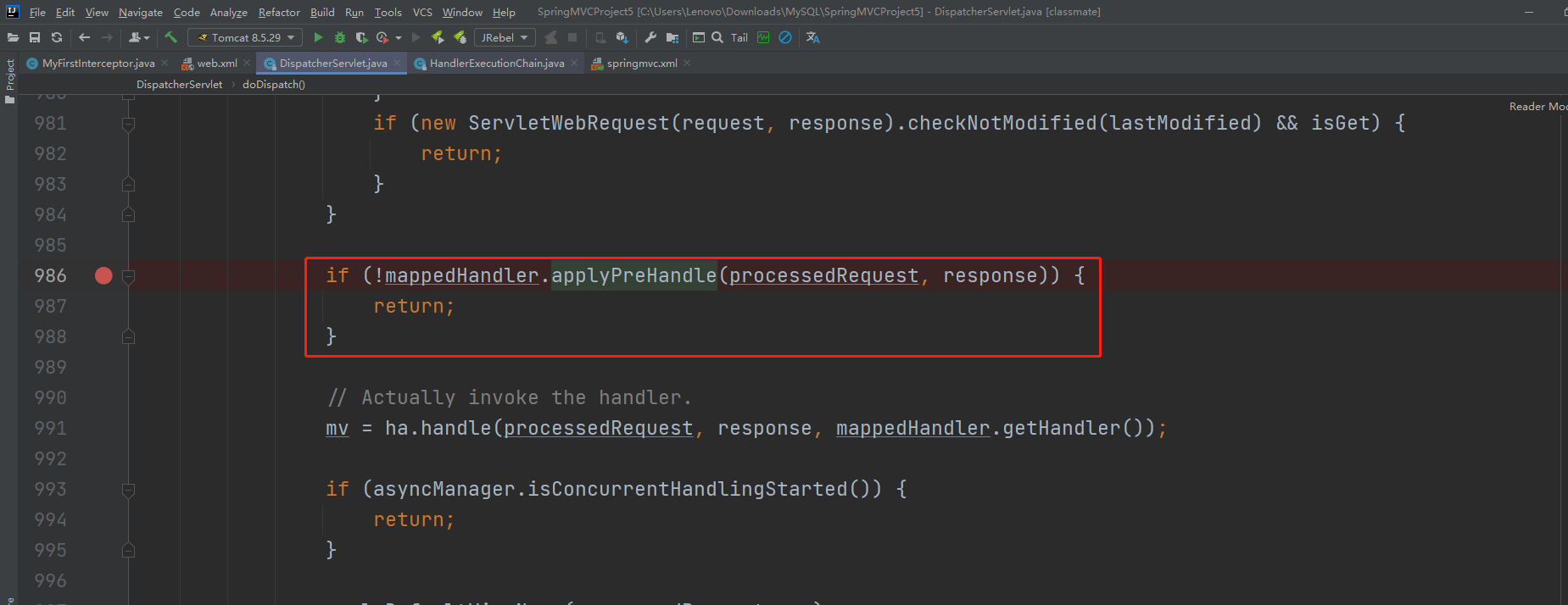Collapse code fold marker at line 993
Viewport: 1568px width, 605px height.
(x=128, y=490)
